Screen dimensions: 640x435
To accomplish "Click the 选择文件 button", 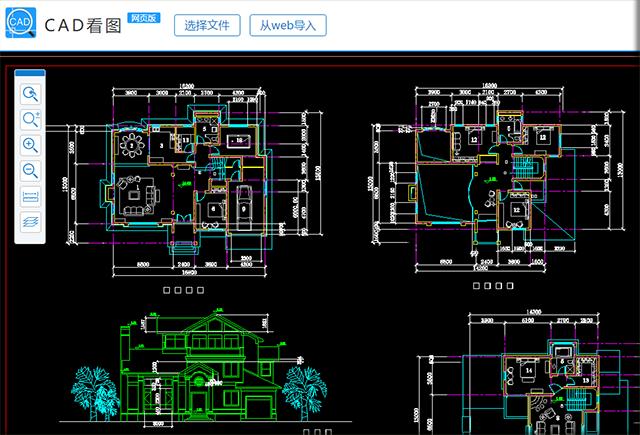I will 207,25.
